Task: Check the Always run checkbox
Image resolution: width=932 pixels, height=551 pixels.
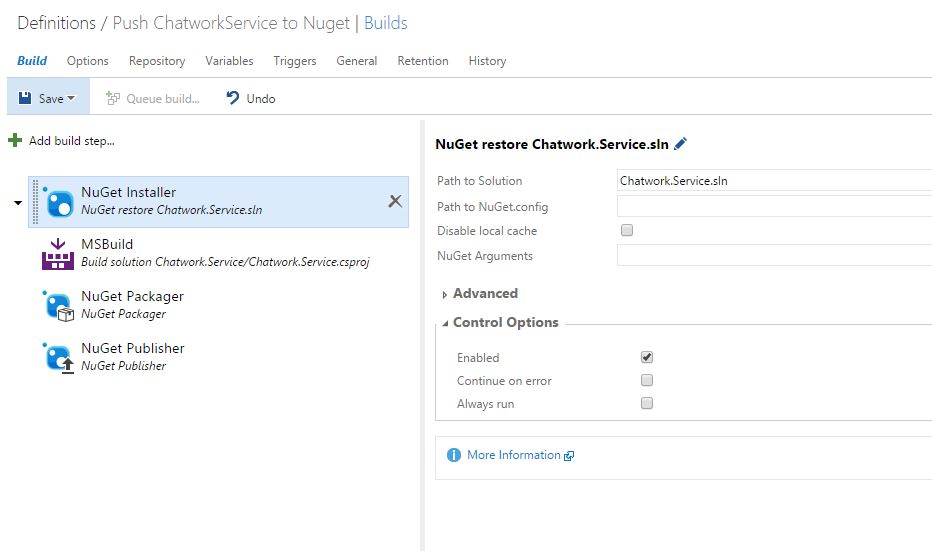Action: (x=647, y=403)
